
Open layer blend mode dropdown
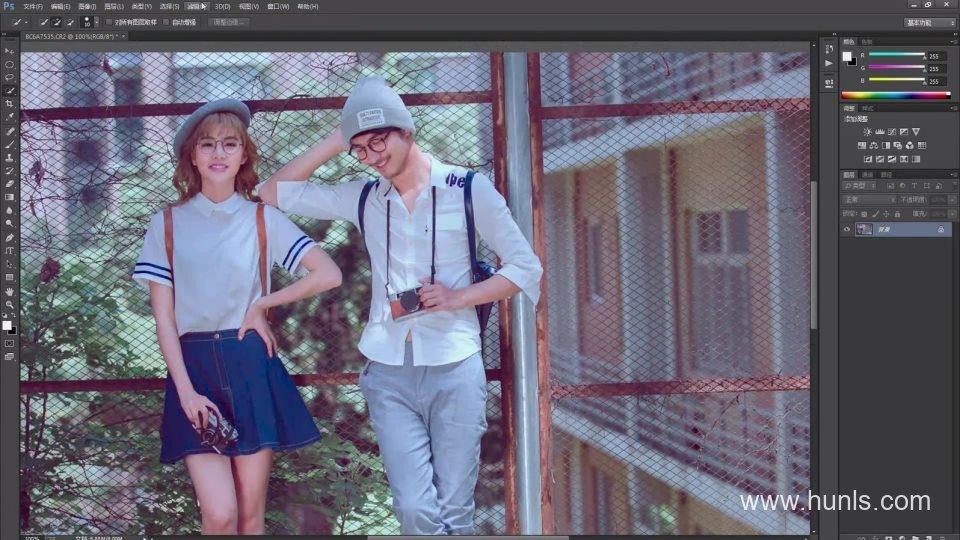(870, 200)
